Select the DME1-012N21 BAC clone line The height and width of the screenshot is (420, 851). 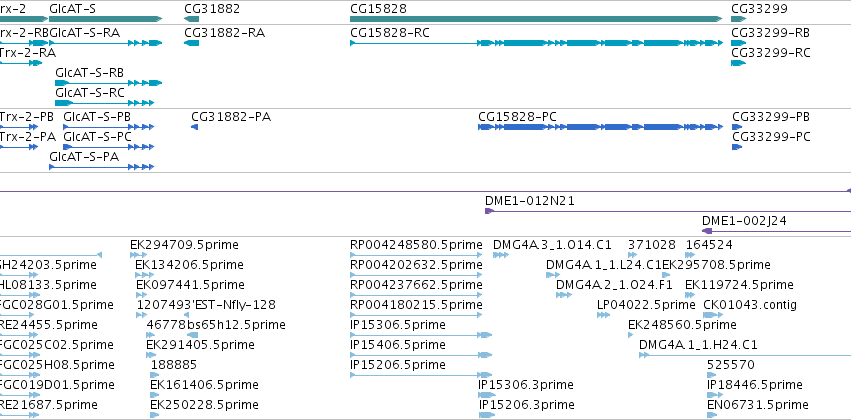[x=668, y=211]
